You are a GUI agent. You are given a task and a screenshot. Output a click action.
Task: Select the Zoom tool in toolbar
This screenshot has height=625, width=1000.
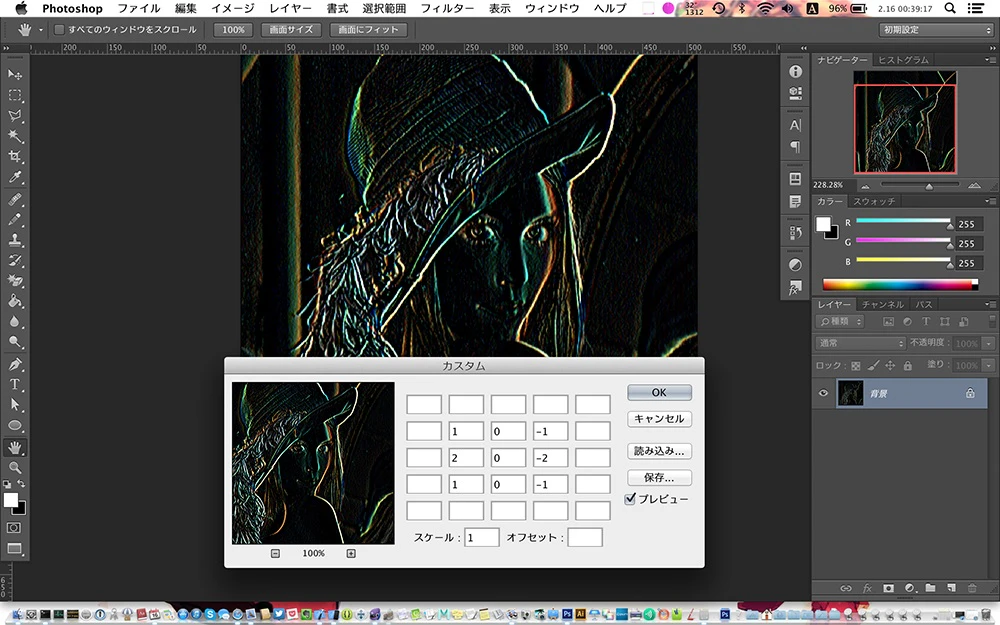click(x=14, y=467)
